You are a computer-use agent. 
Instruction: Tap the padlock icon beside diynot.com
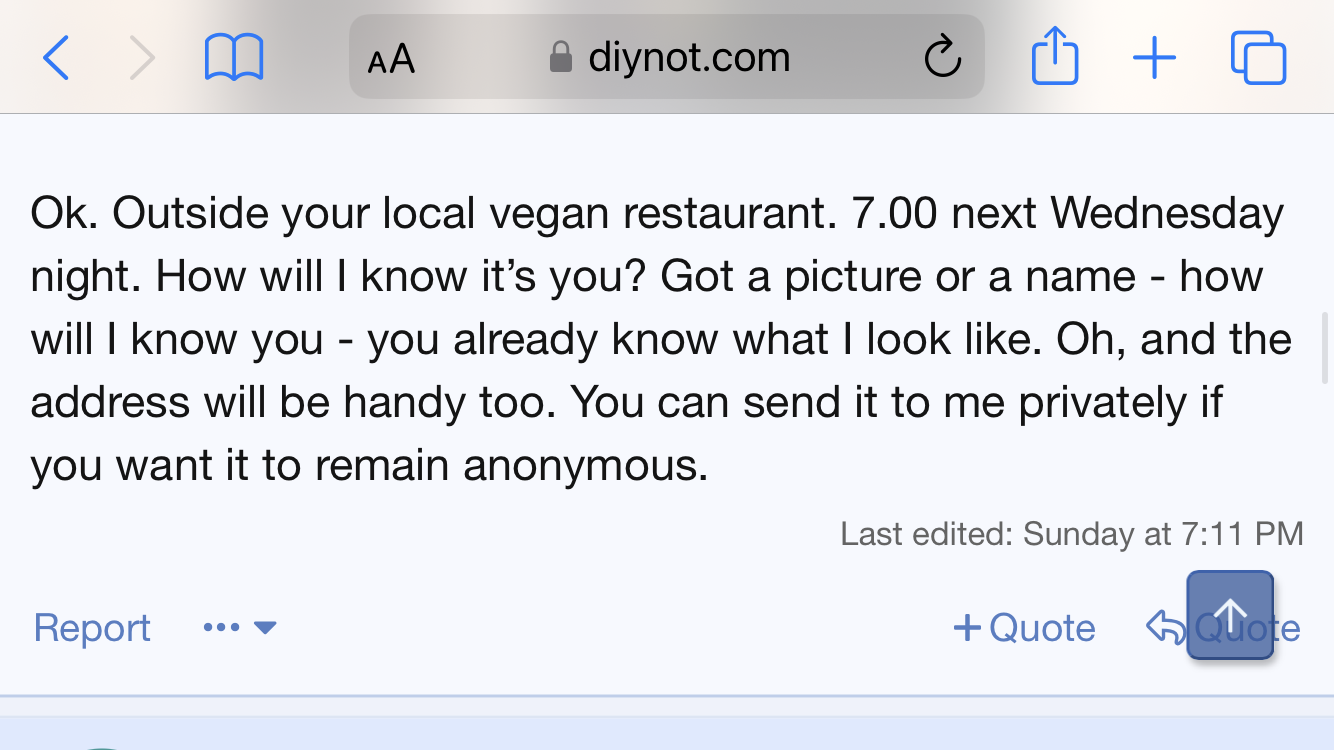561,58
